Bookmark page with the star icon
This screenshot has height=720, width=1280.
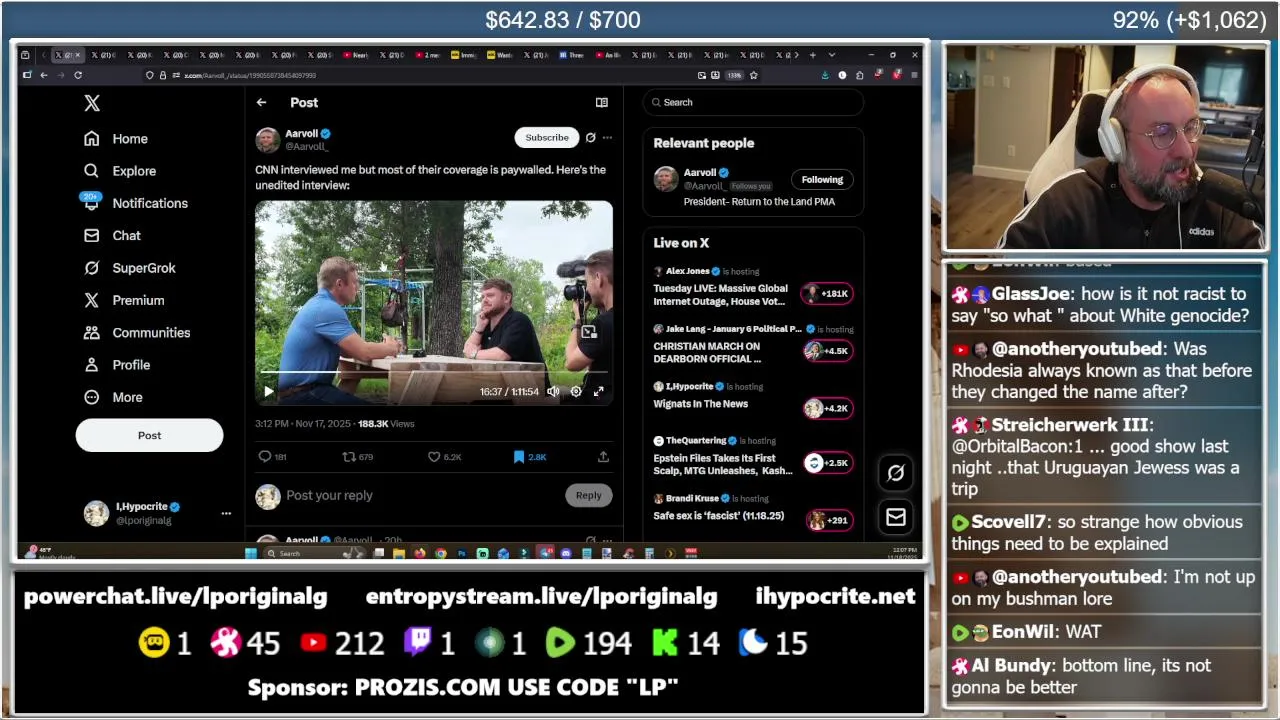[753, 75]
